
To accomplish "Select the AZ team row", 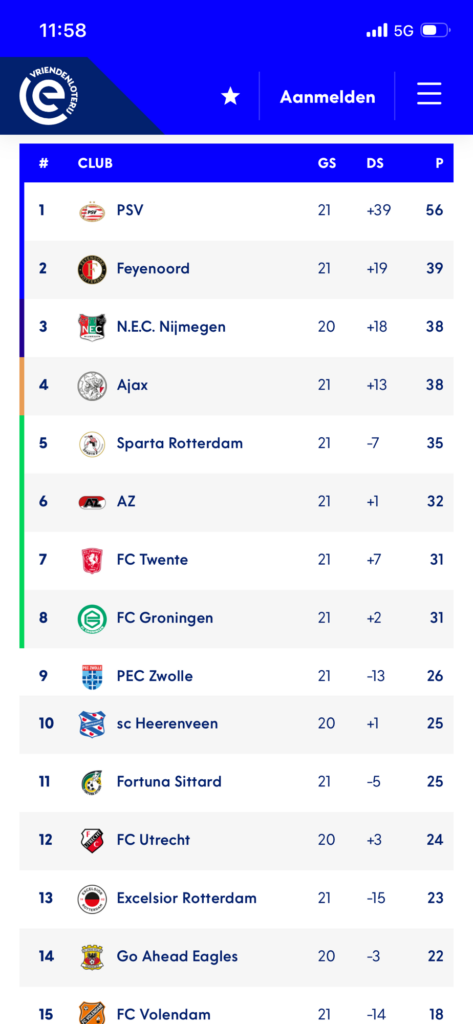I will point(238,502).
